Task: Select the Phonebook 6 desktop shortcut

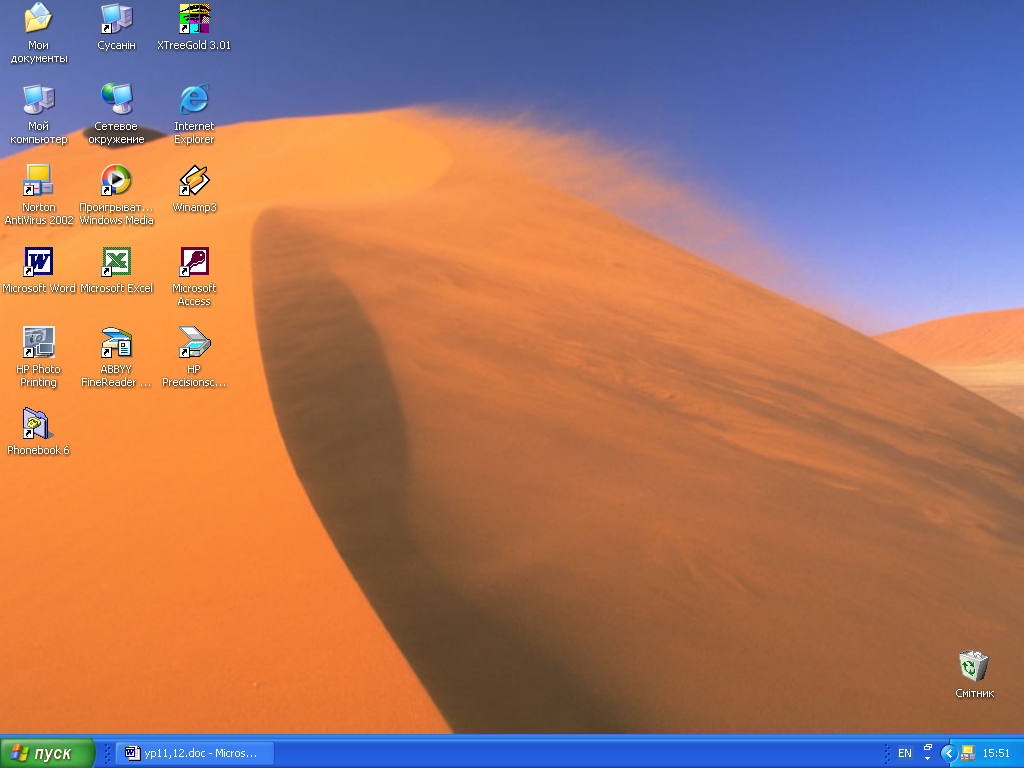Action: coord(39,432)
